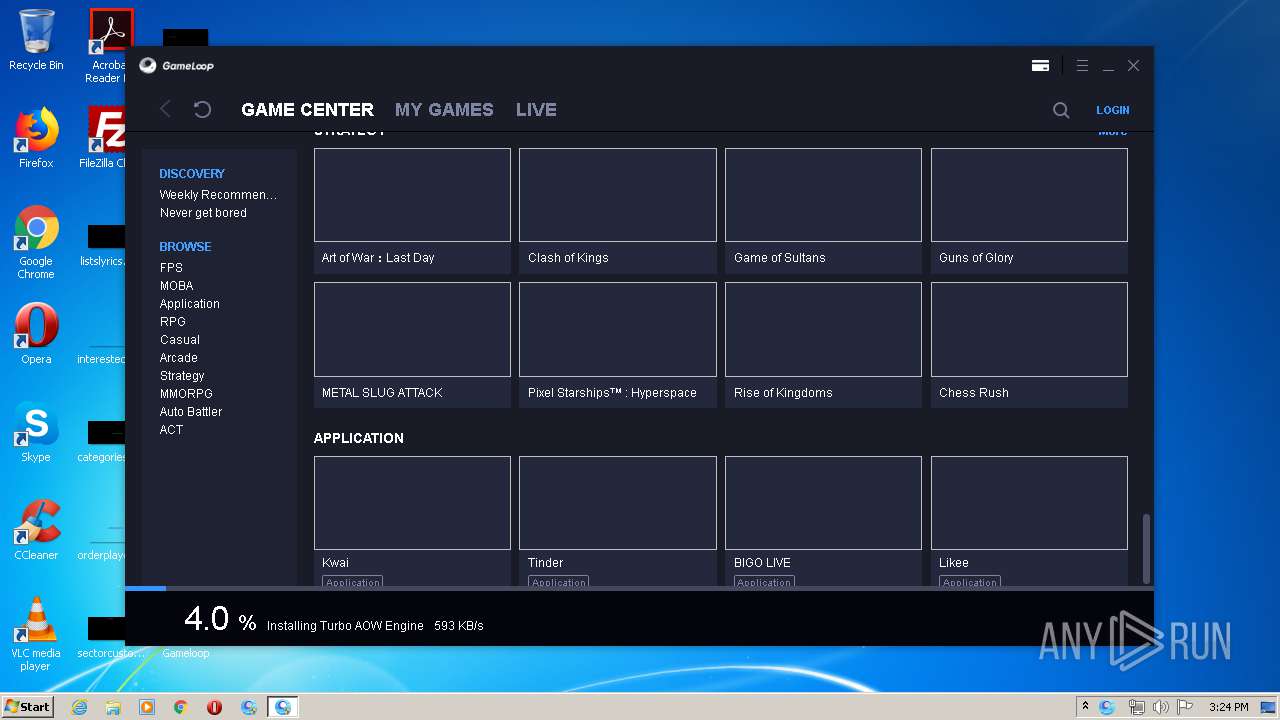Switch to GAME CENTER tab
The image size is (1280, 720).
coord(307,110)
